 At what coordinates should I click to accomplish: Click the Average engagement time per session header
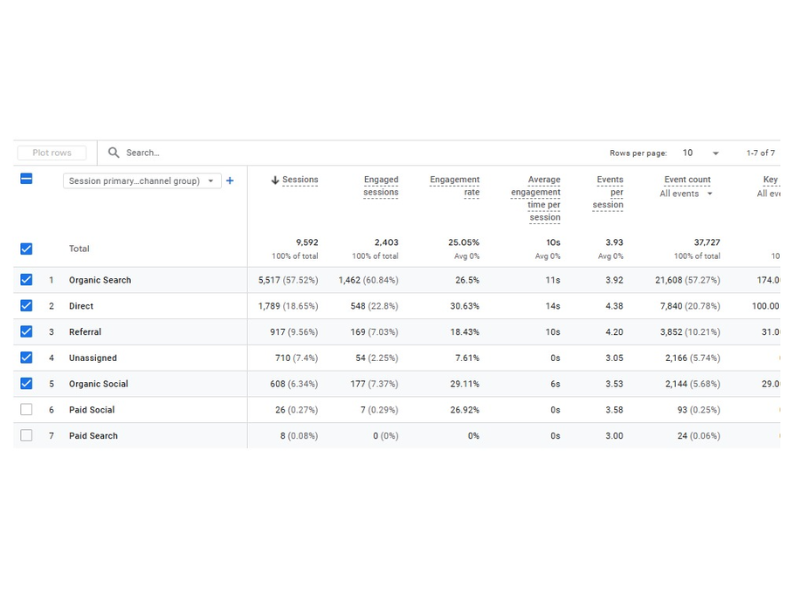(x=538, y=198)
